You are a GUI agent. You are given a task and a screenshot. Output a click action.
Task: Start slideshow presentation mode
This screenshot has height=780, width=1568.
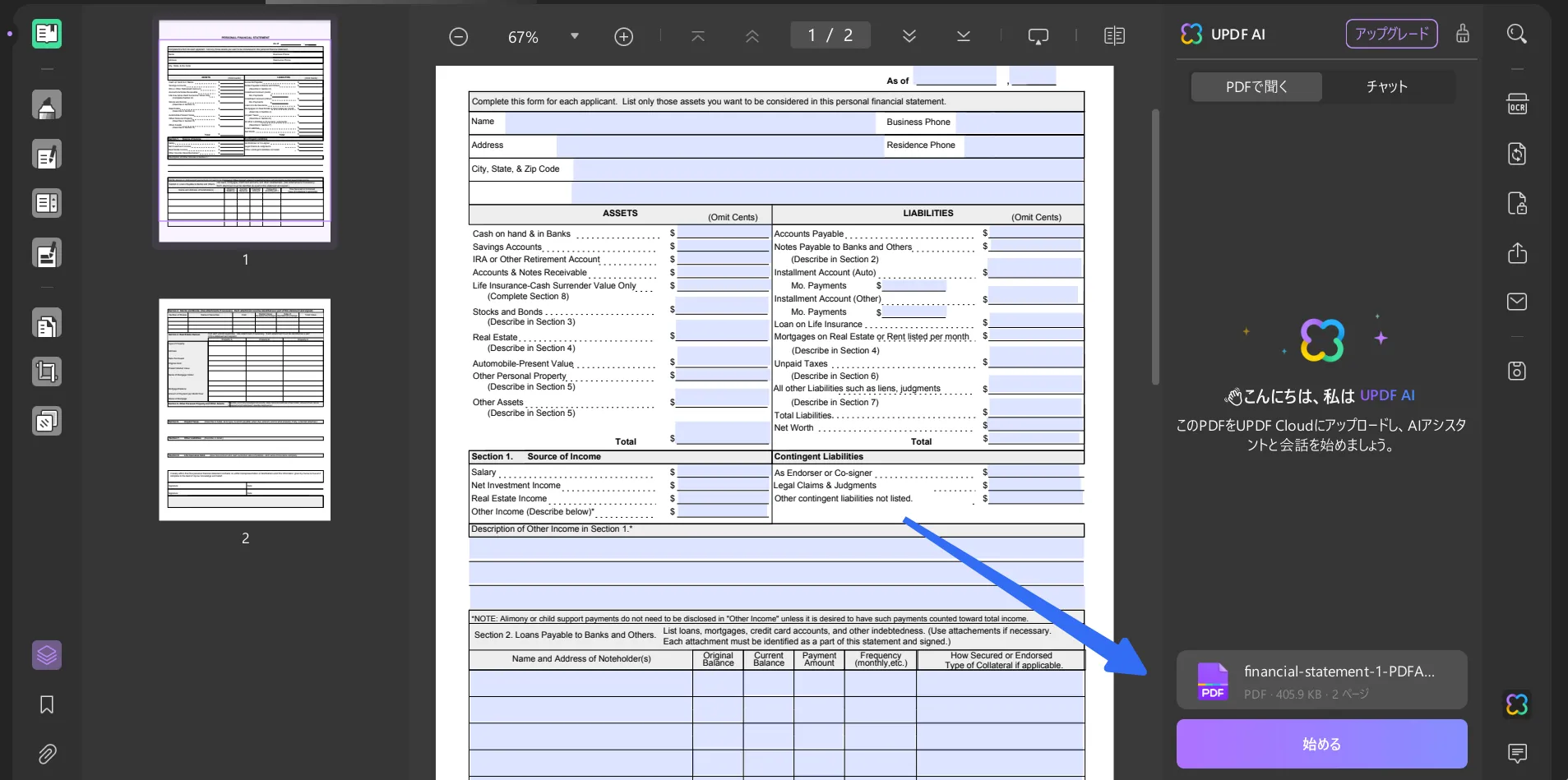click(x=1038, y=36)
